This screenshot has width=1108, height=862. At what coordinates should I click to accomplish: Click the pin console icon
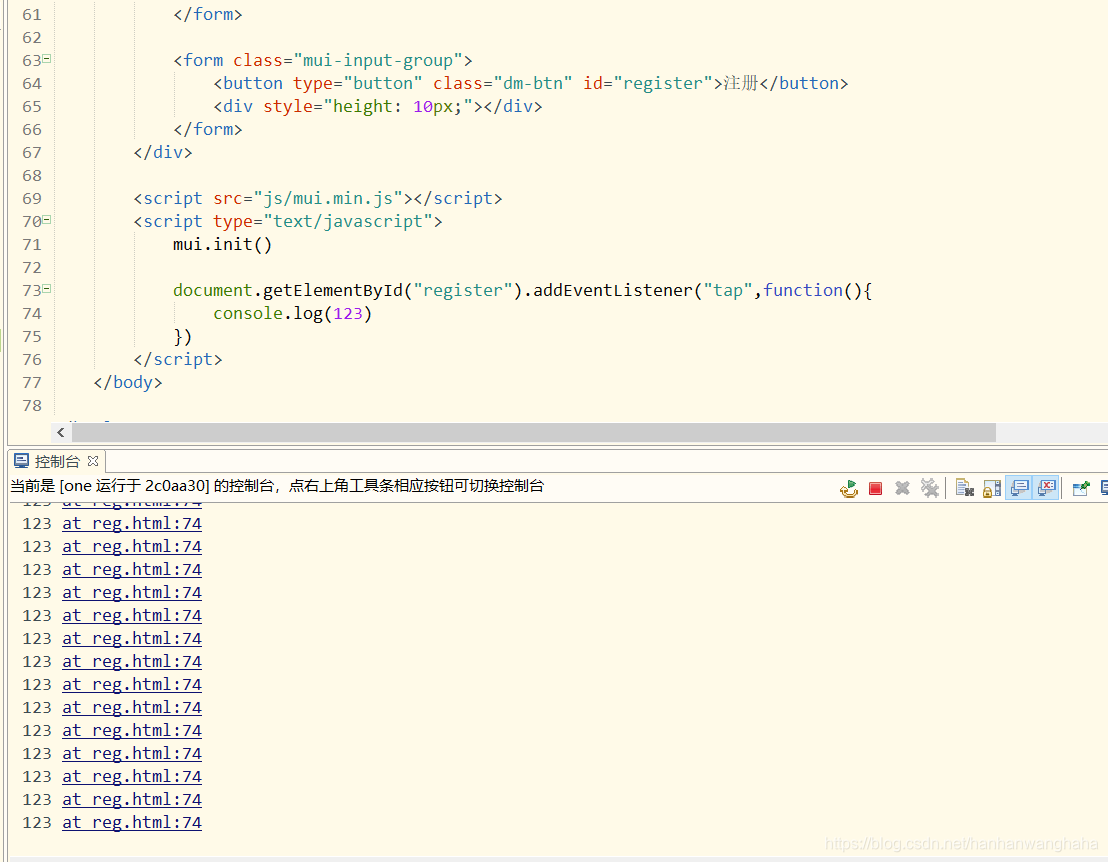[x=1081, y=488]
